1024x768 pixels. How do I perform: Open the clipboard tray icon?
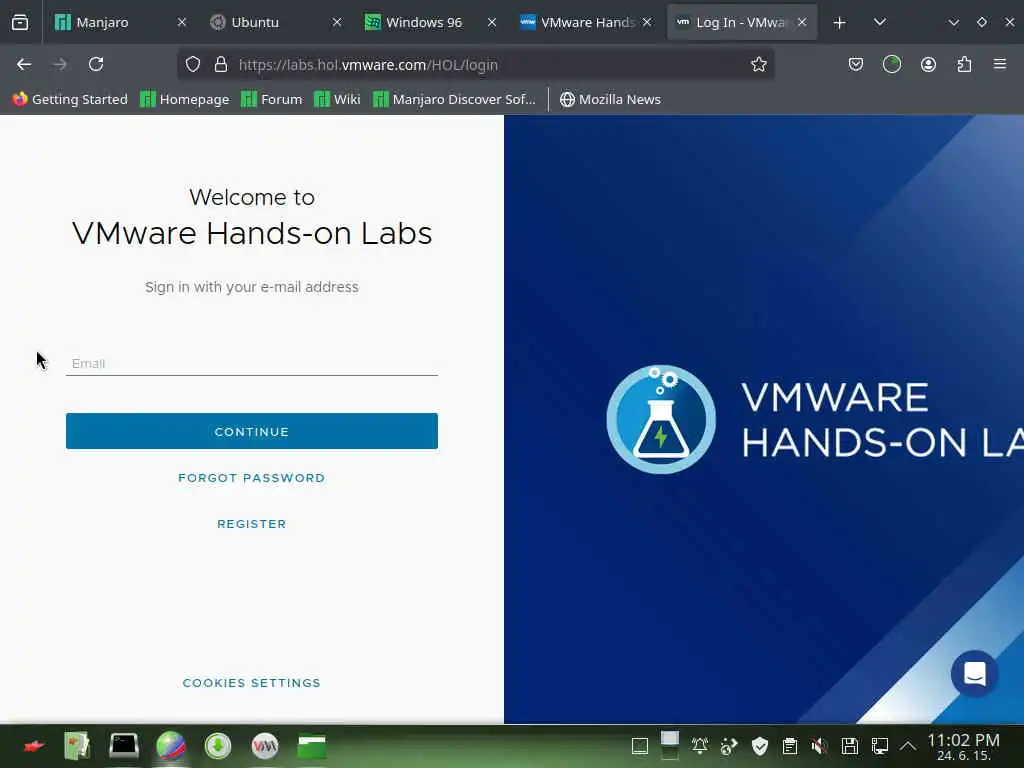point(790,746)
